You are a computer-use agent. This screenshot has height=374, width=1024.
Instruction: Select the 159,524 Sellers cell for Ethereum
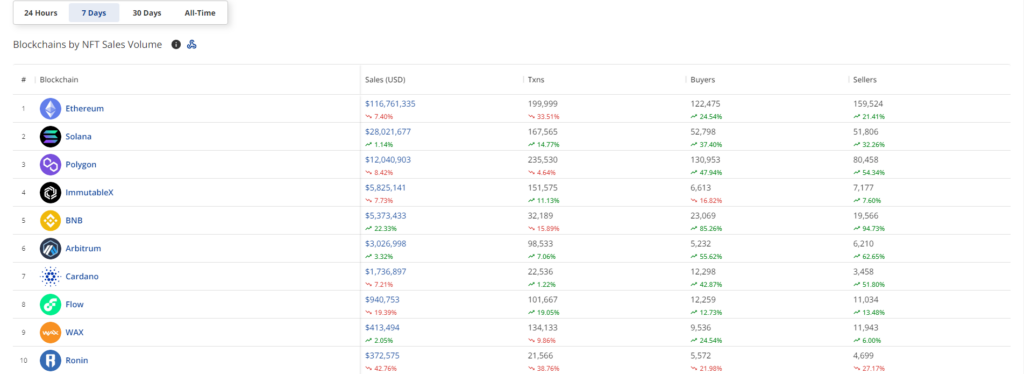869,103
